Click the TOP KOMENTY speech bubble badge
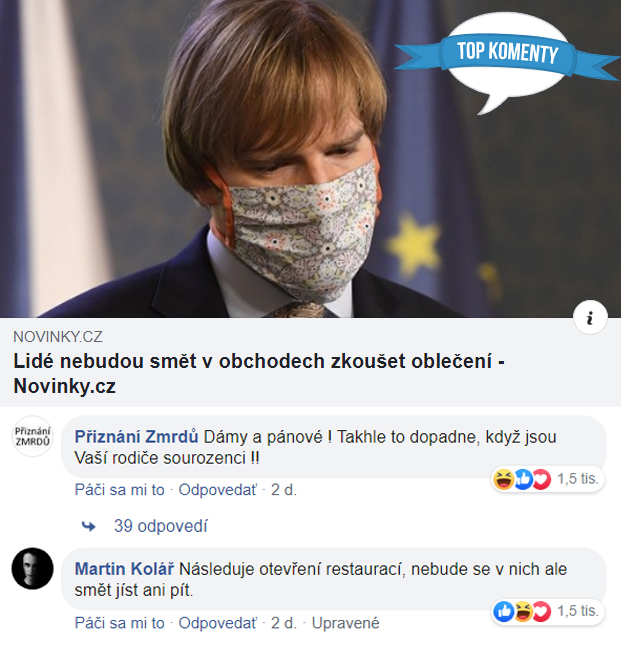Screen dimensions: 621x652 click(x=507, y=60)
